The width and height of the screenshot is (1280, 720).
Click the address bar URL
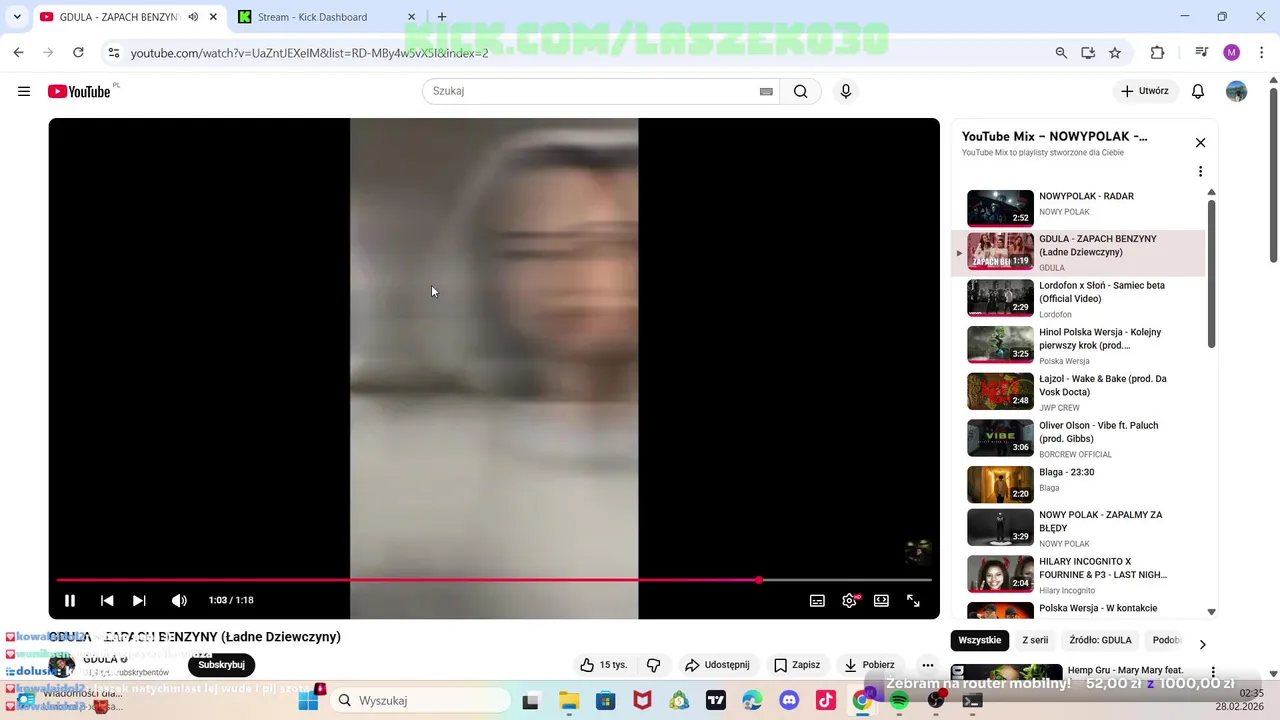pyautogui.click(x=310, y=53)
